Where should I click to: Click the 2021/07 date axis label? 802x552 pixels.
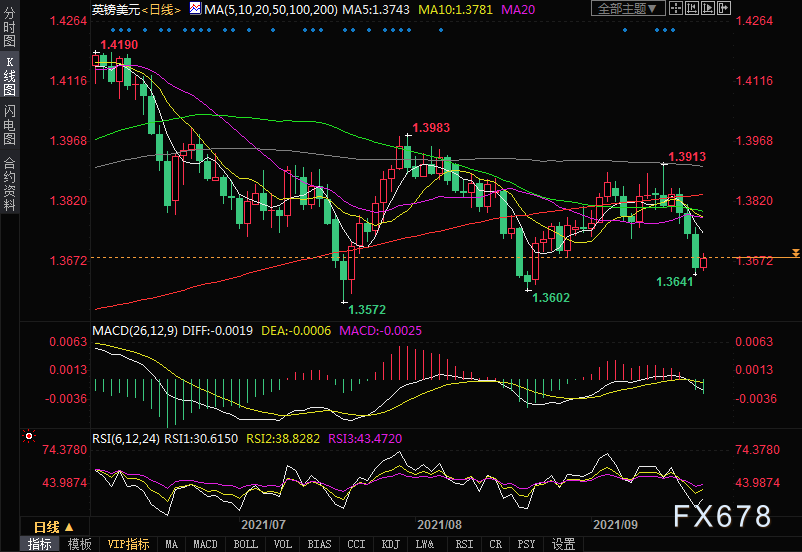click(263, 524)
